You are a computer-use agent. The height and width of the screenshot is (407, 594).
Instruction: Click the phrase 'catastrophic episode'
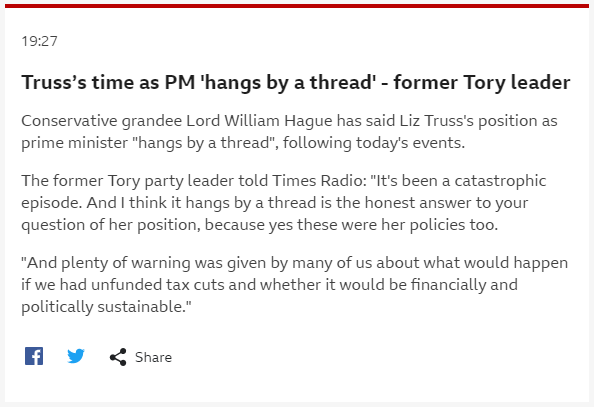click(x=284, y=192)
